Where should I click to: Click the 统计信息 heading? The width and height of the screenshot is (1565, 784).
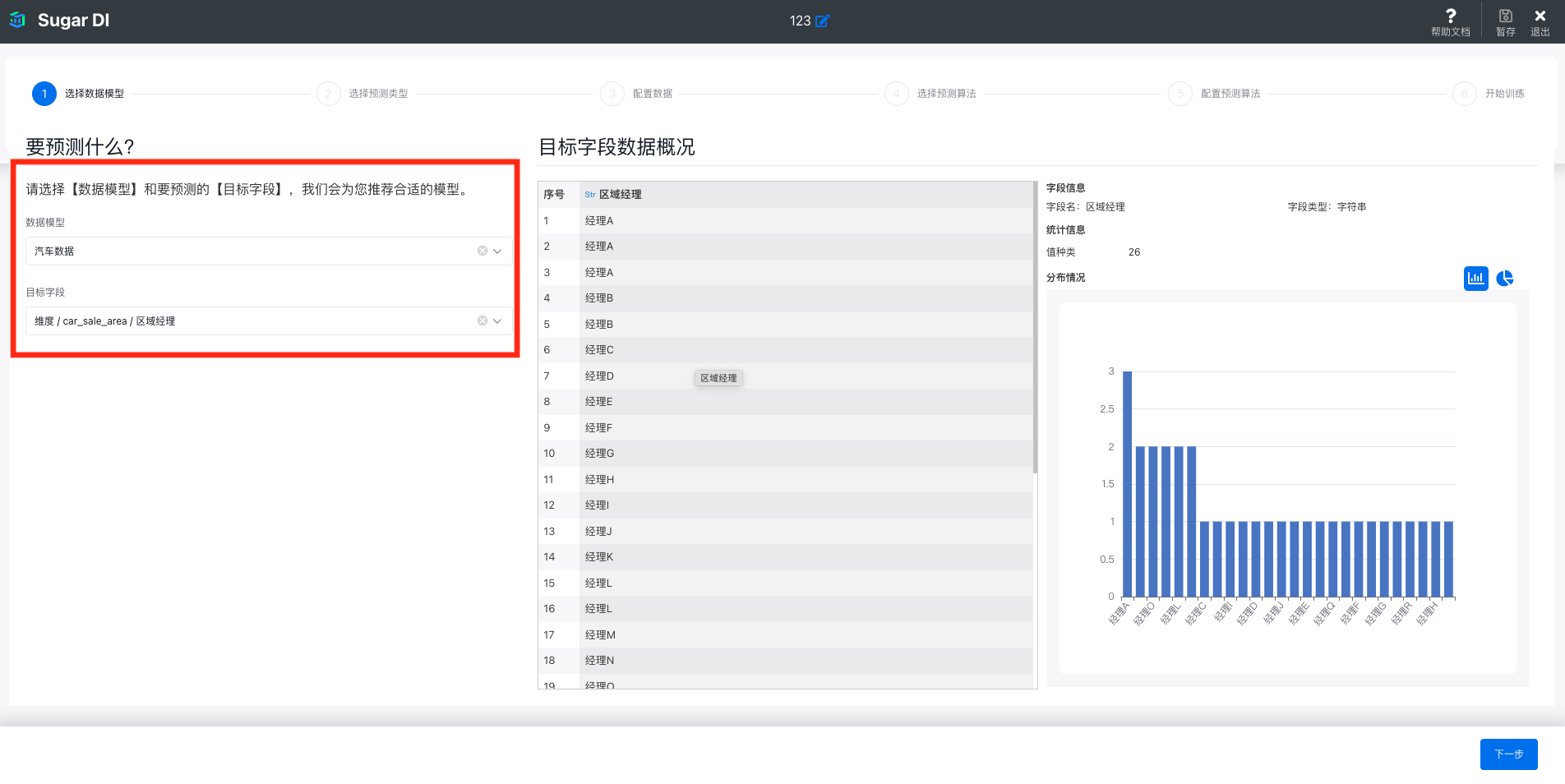[x=1065, y=230]
